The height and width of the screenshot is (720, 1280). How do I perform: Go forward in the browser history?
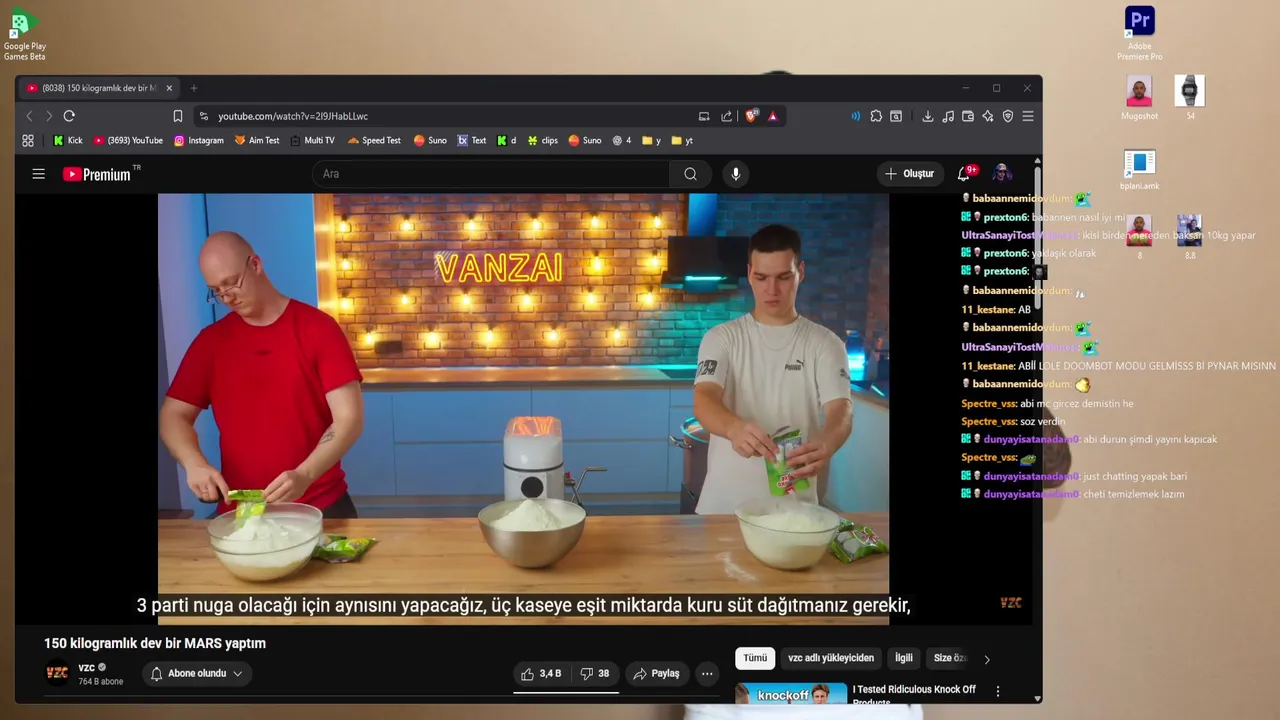click(48, 116)
